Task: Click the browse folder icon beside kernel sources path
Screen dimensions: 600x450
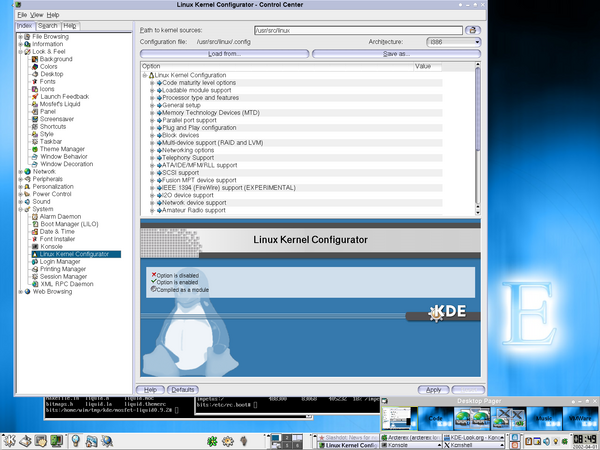Action: 473,30
